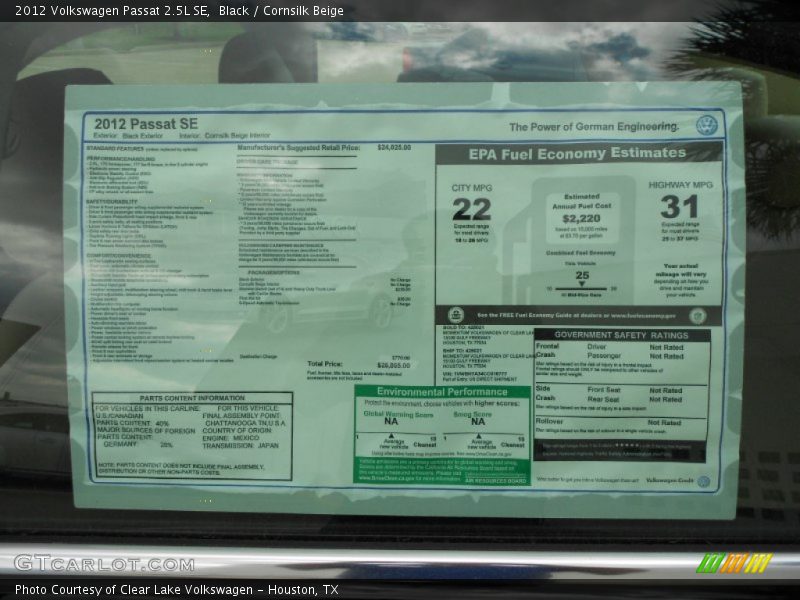Click "Not Rated" in the Front Seat row

(x=665, y=390)
